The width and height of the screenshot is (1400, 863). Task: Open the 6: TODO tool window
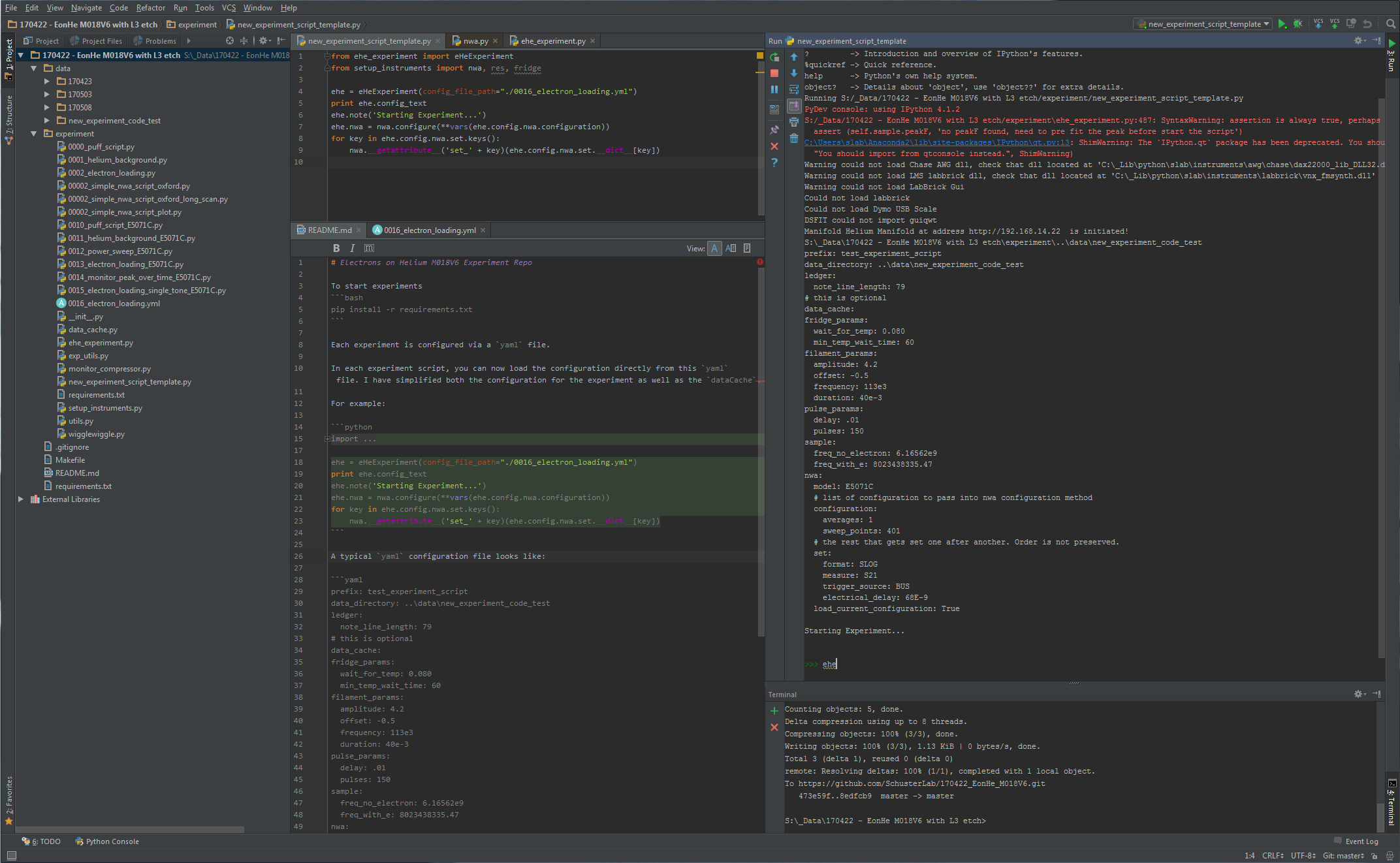coord(41,841)
